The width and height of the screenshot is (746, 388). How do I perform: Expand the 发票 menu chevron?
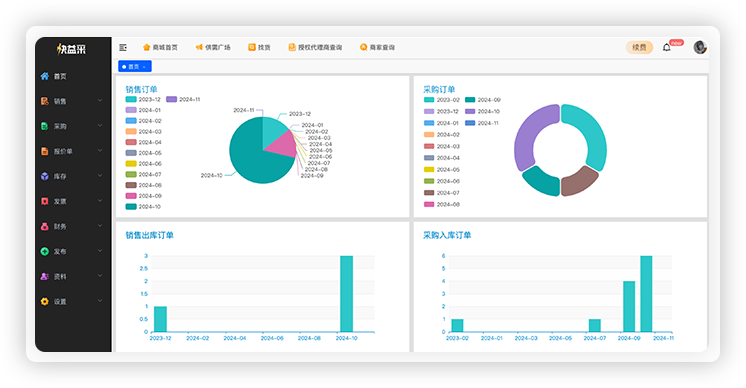(x=100, y=201)
